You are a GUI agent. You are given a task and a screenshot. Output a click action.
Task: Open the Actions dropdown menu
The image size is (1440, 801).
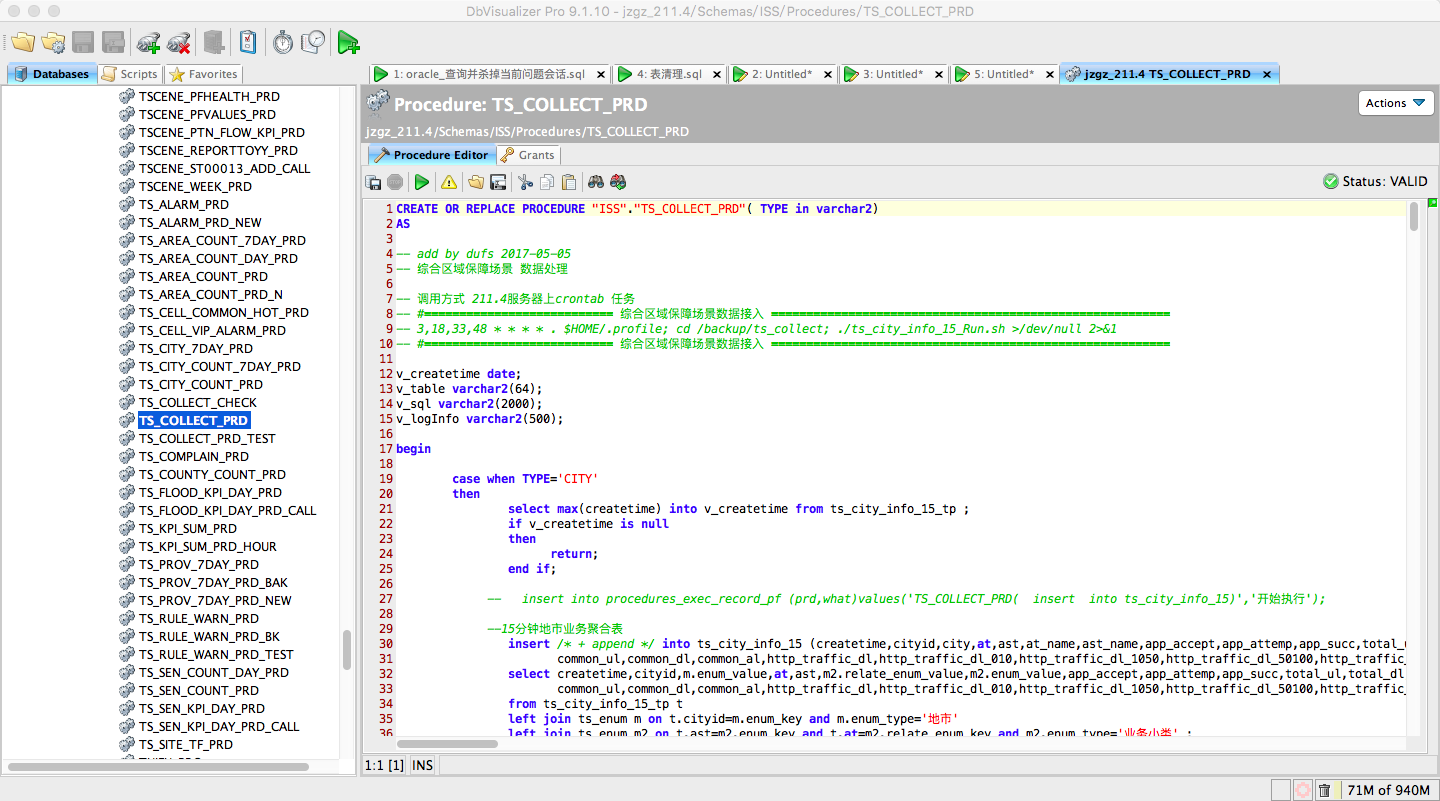point(1396,103)
